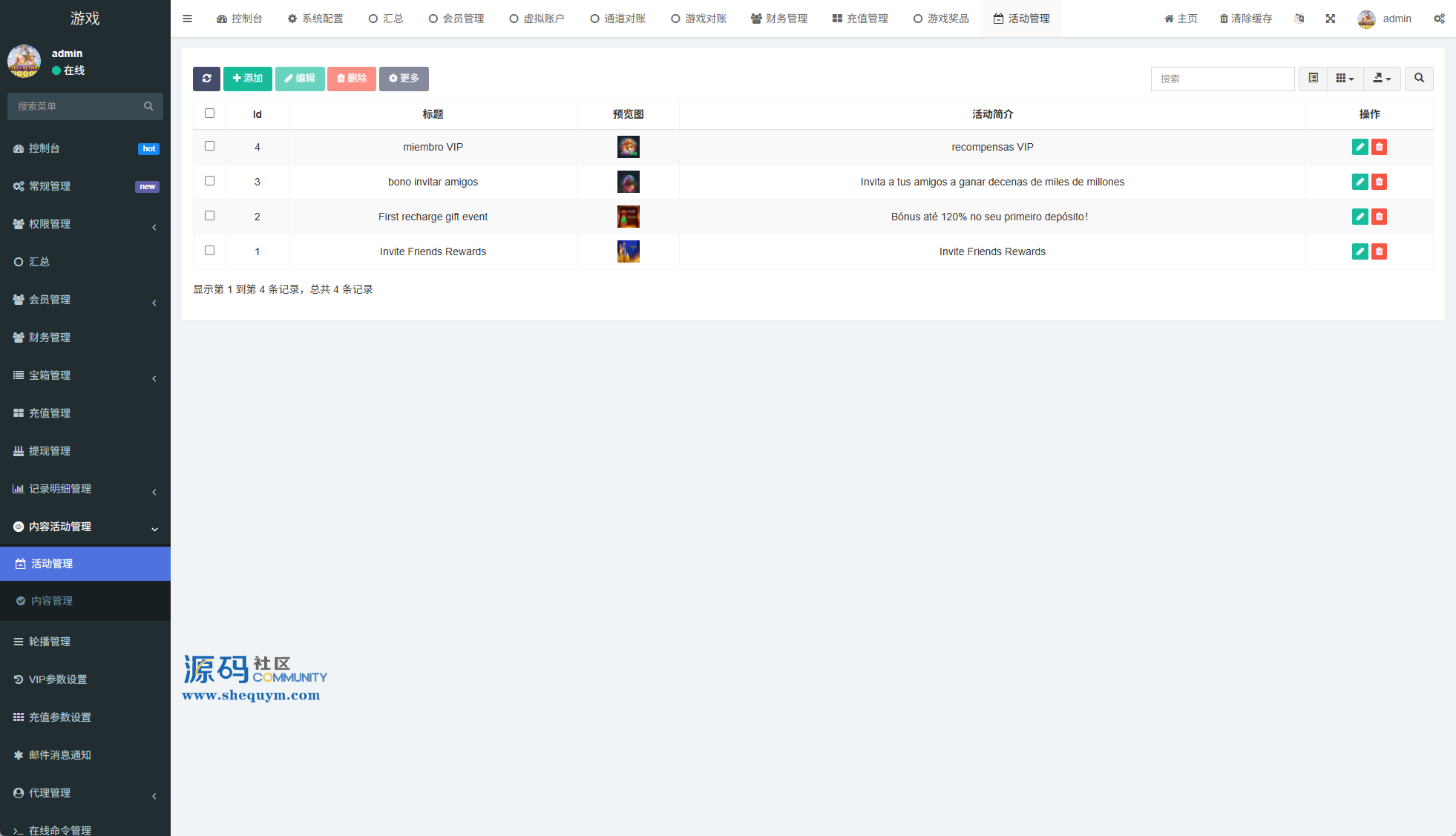The height and width of the screenshot is (836, 1456).
Task: Toggle the table card view icon
Action: [x=1313, y=79]
